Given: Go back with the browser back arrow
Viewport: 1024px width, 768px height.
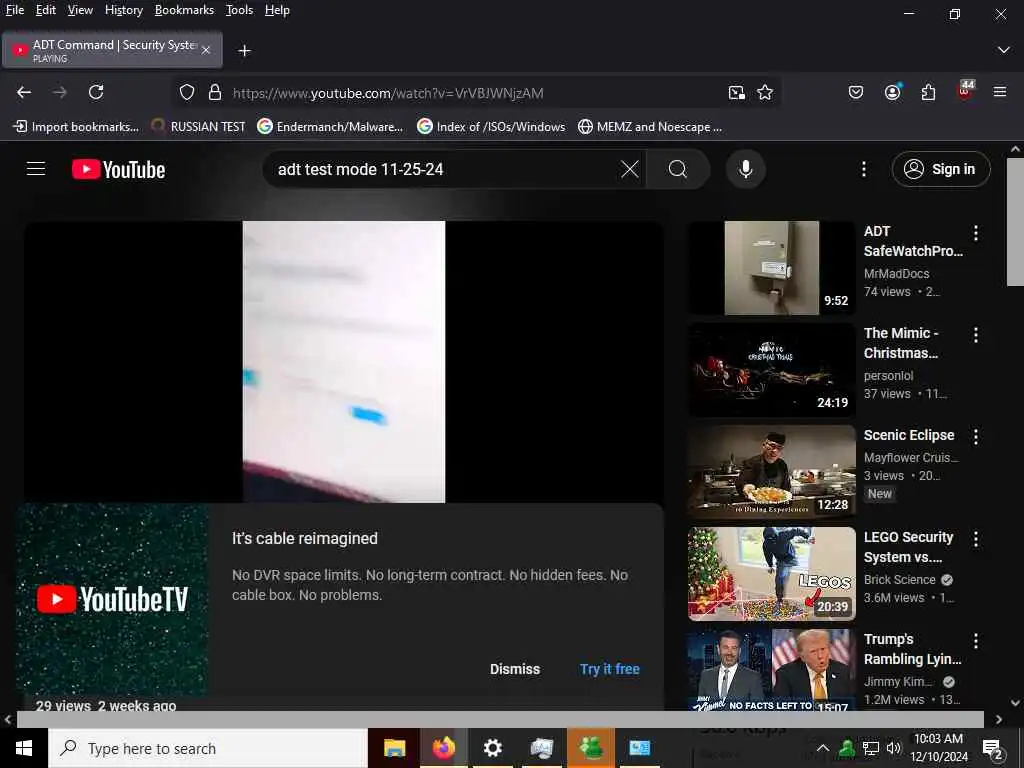Looking at the screenshot, I should [x=24, y=92].
